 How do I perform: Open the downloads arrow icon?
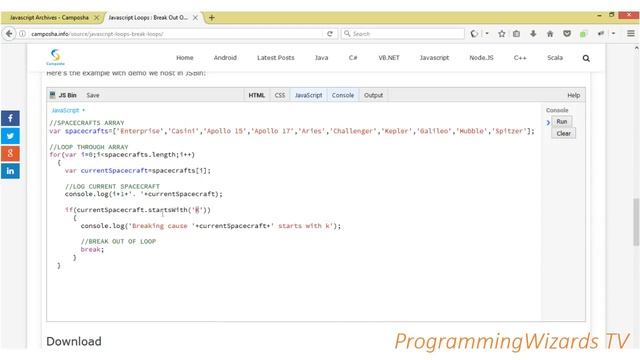tap(533, 34)
